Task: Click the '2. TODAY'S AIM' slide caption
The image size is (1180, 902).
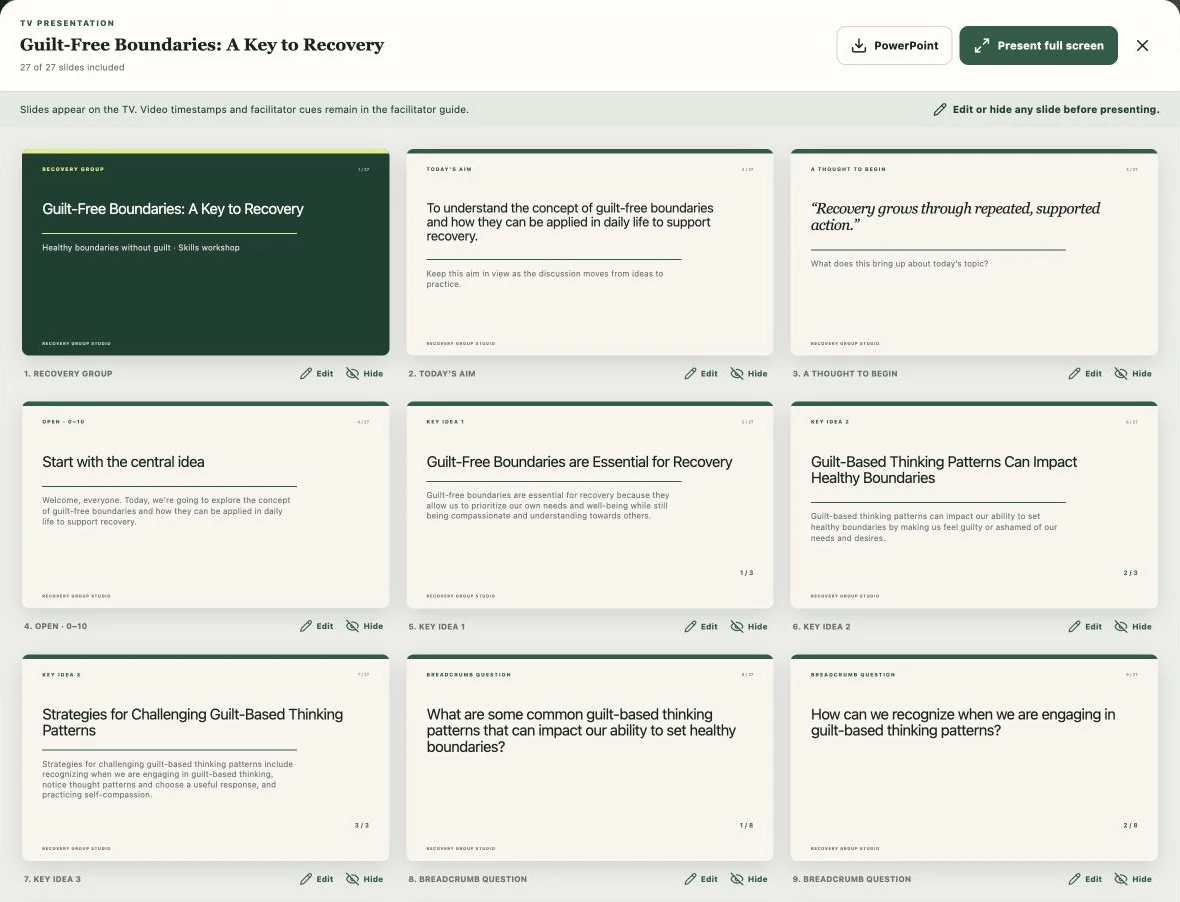Action: tap(442, 373)
